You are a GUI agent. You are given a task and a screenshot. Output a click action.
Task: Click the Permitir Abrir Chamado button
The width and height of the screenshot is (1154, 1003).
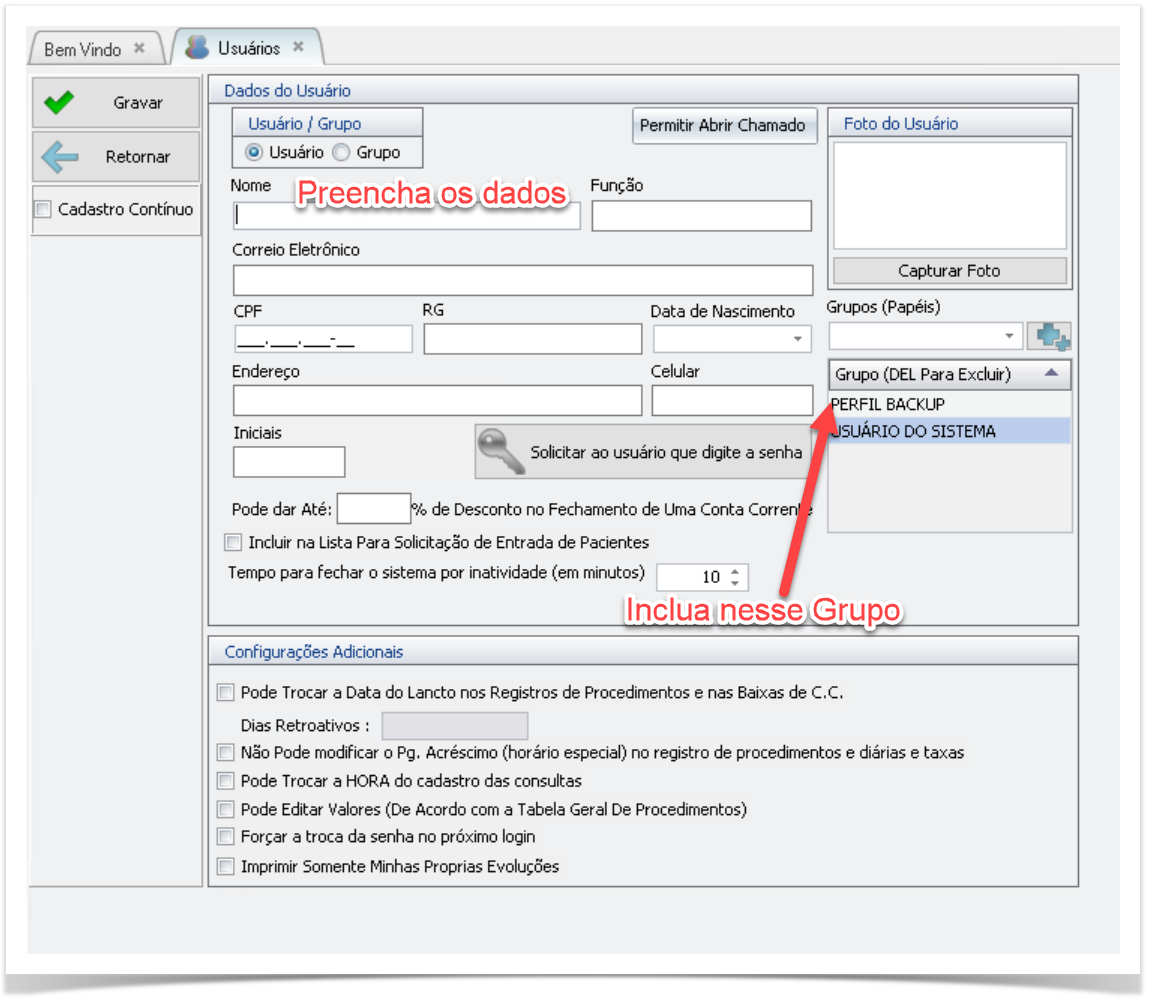click(722, 125)
